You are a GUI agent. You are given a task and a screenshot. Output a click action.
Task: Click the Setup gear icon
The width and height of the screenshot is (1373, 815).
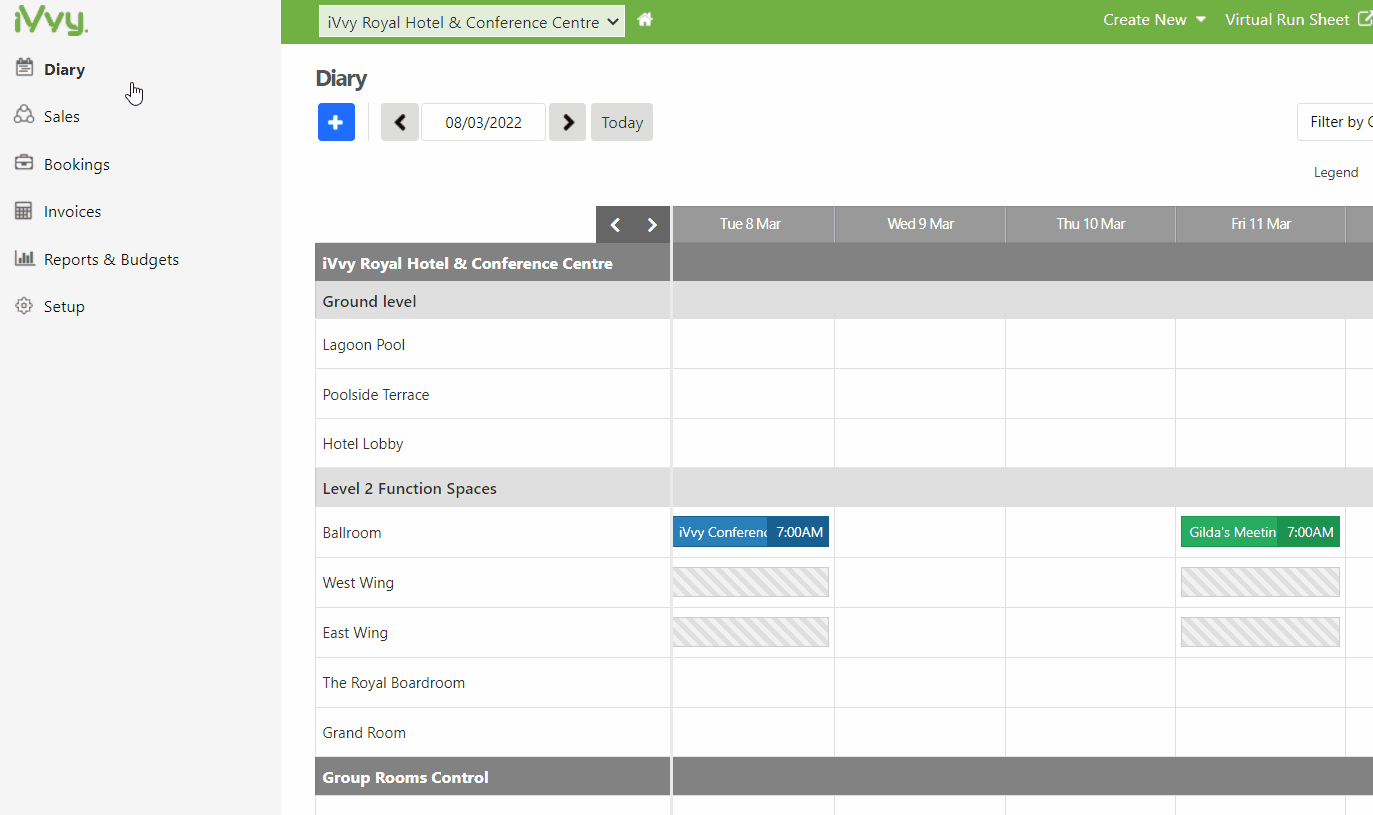coord(24,306)
